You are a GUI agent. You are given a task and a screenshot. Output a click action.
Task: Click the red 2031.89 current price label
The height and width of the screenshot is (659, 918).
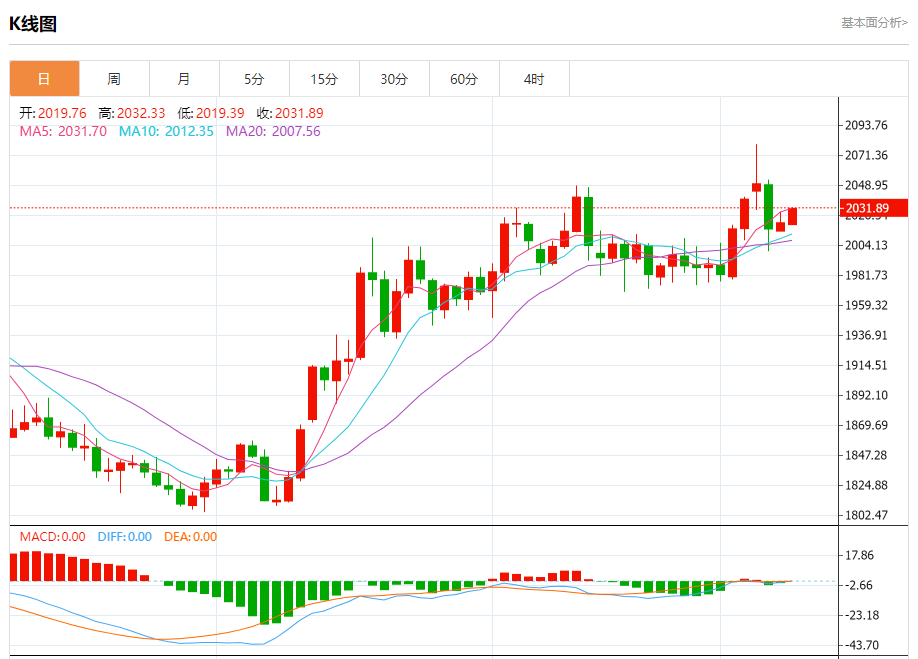tap(874, 208)
